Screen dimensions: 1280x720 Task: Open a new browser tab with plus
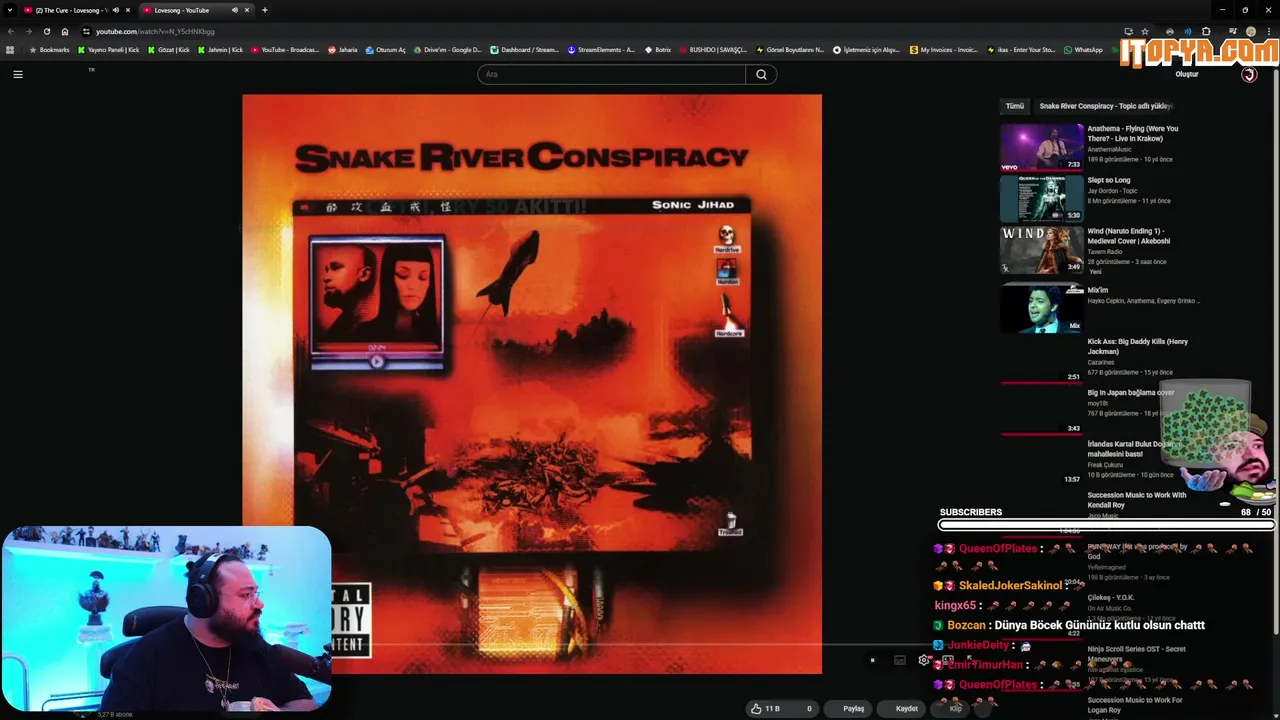click(264, 10)
